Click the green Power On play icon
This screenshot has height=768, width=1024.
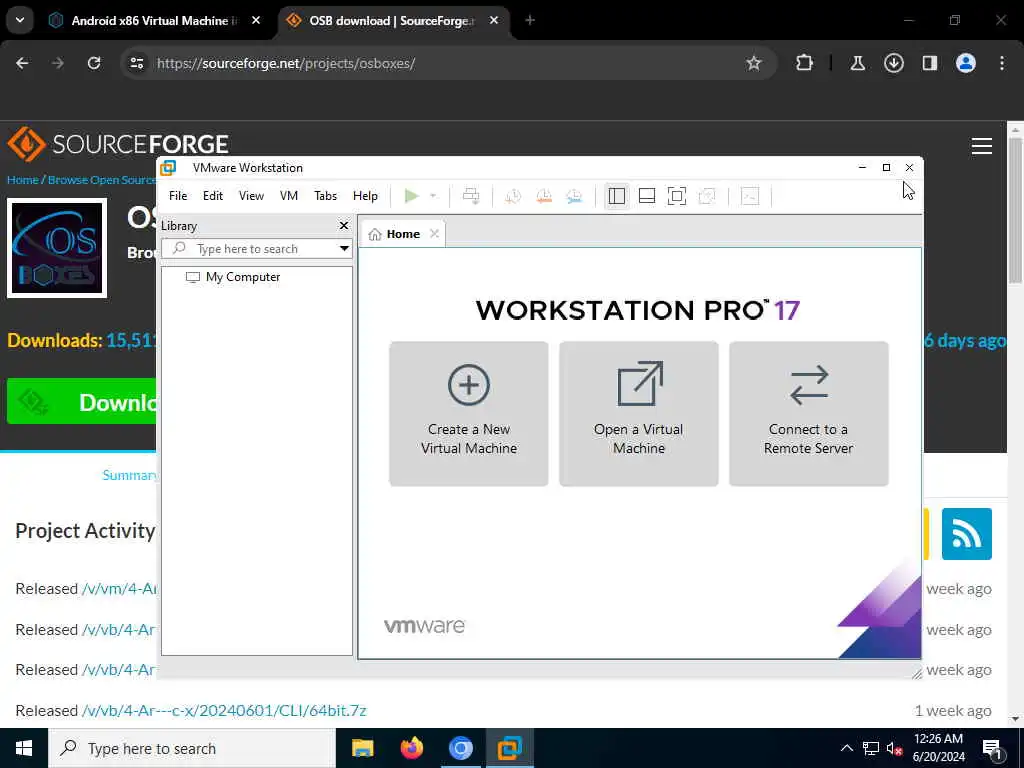[411, 196]
